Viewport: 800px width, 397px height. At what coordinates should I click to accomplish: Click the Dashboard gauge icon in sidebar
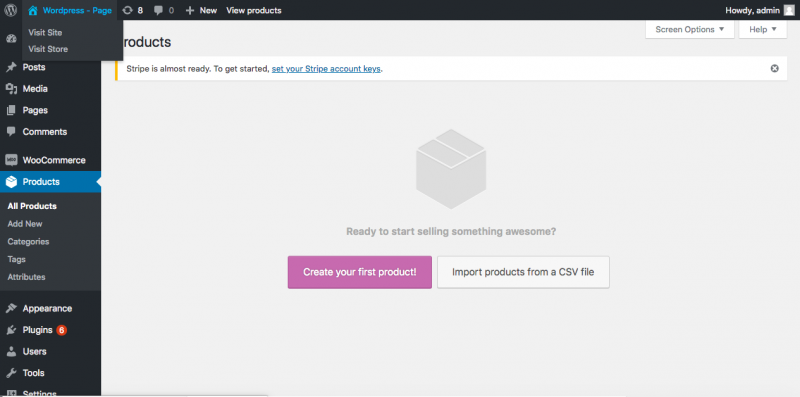point(11,39)
